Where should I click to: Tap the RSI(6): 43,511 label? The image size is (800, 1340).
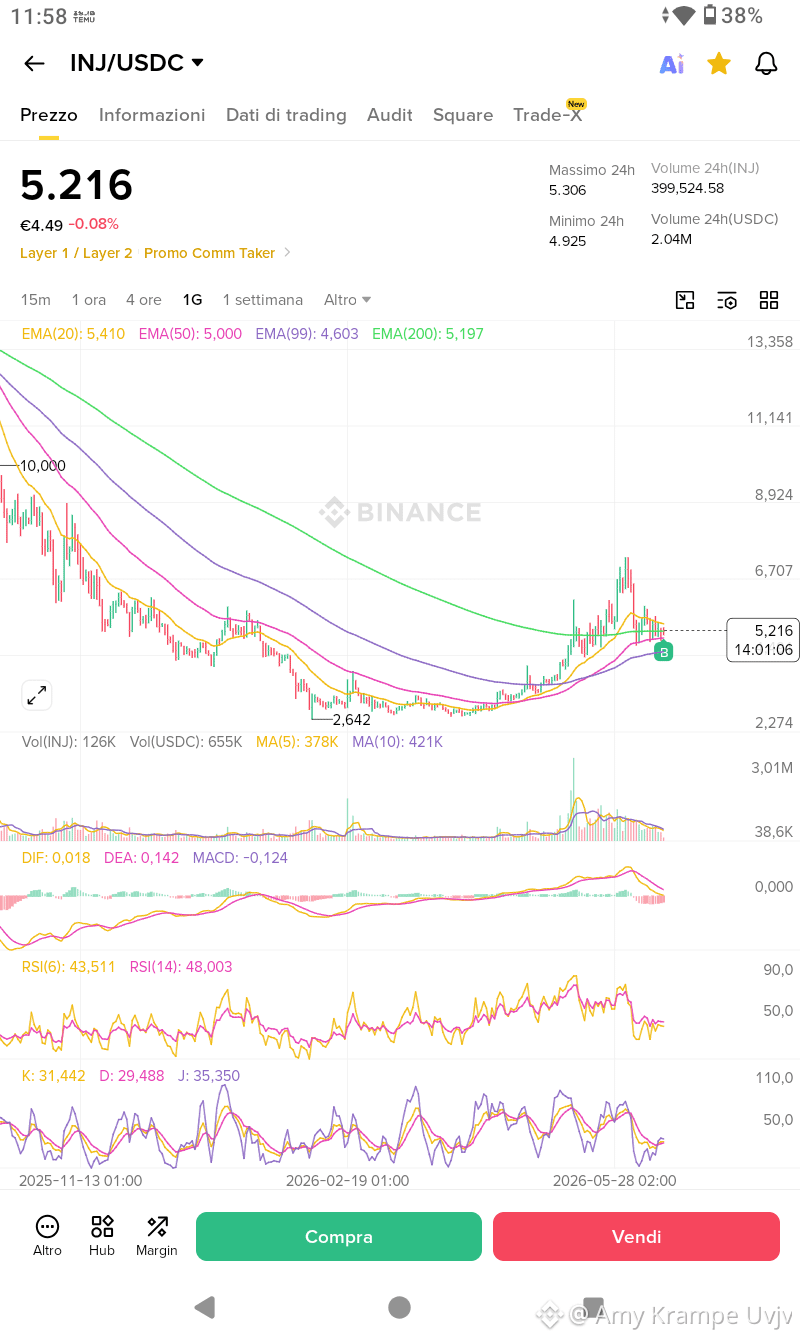pos(69,967)
